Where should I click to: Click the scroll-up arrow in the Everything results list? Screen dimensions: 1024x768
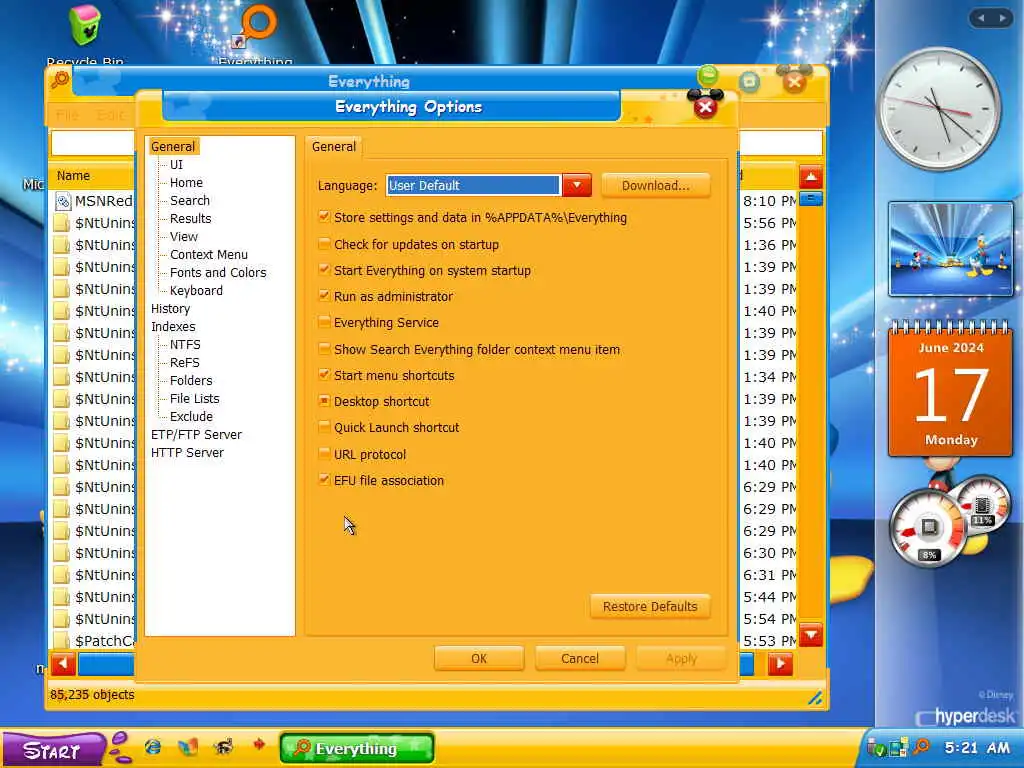810,177
